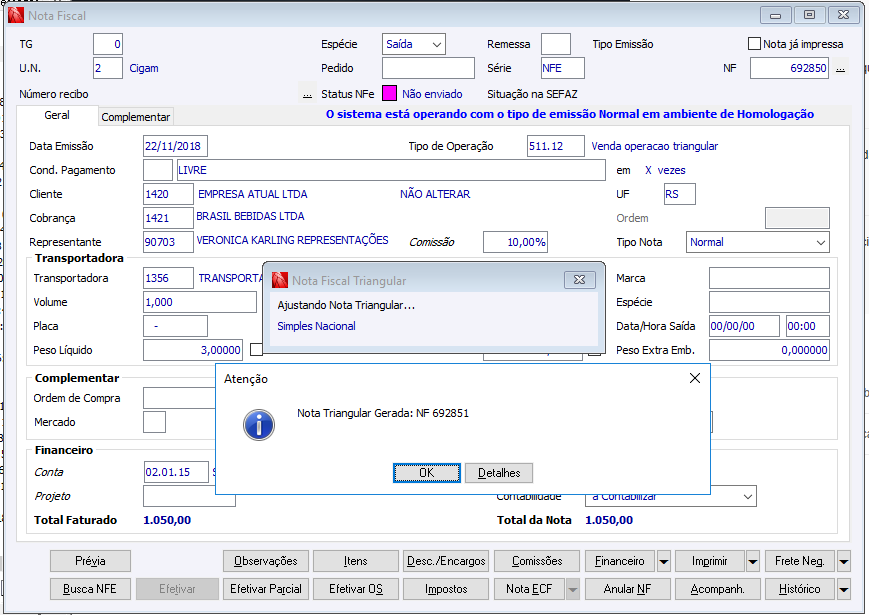Image resolution: width=869 pixels, height=615 pixels.
Task: Click the Cond. Pagamento LIVRE field
Action: pyautogui.click(x=391, y=170)
